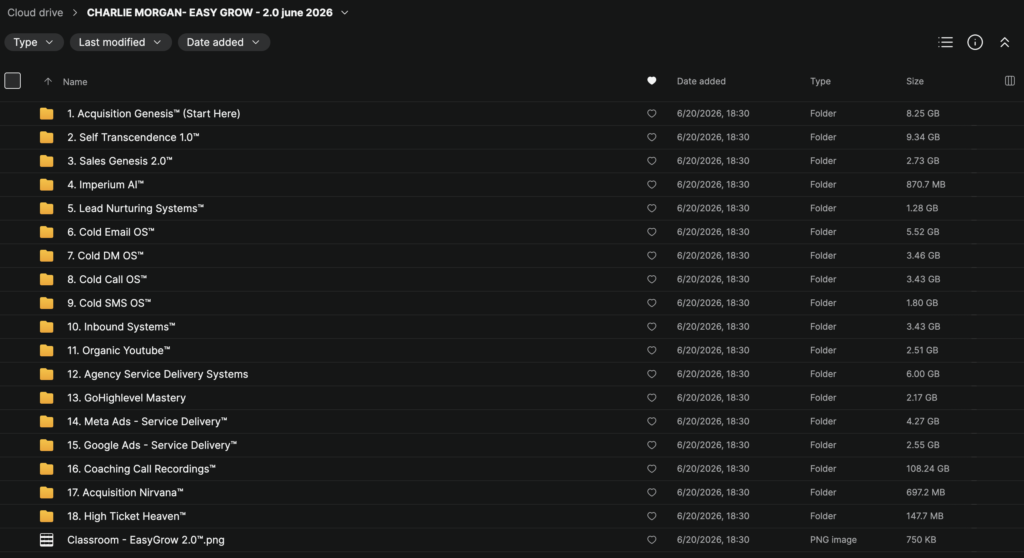Open the info panel icon

974,42
